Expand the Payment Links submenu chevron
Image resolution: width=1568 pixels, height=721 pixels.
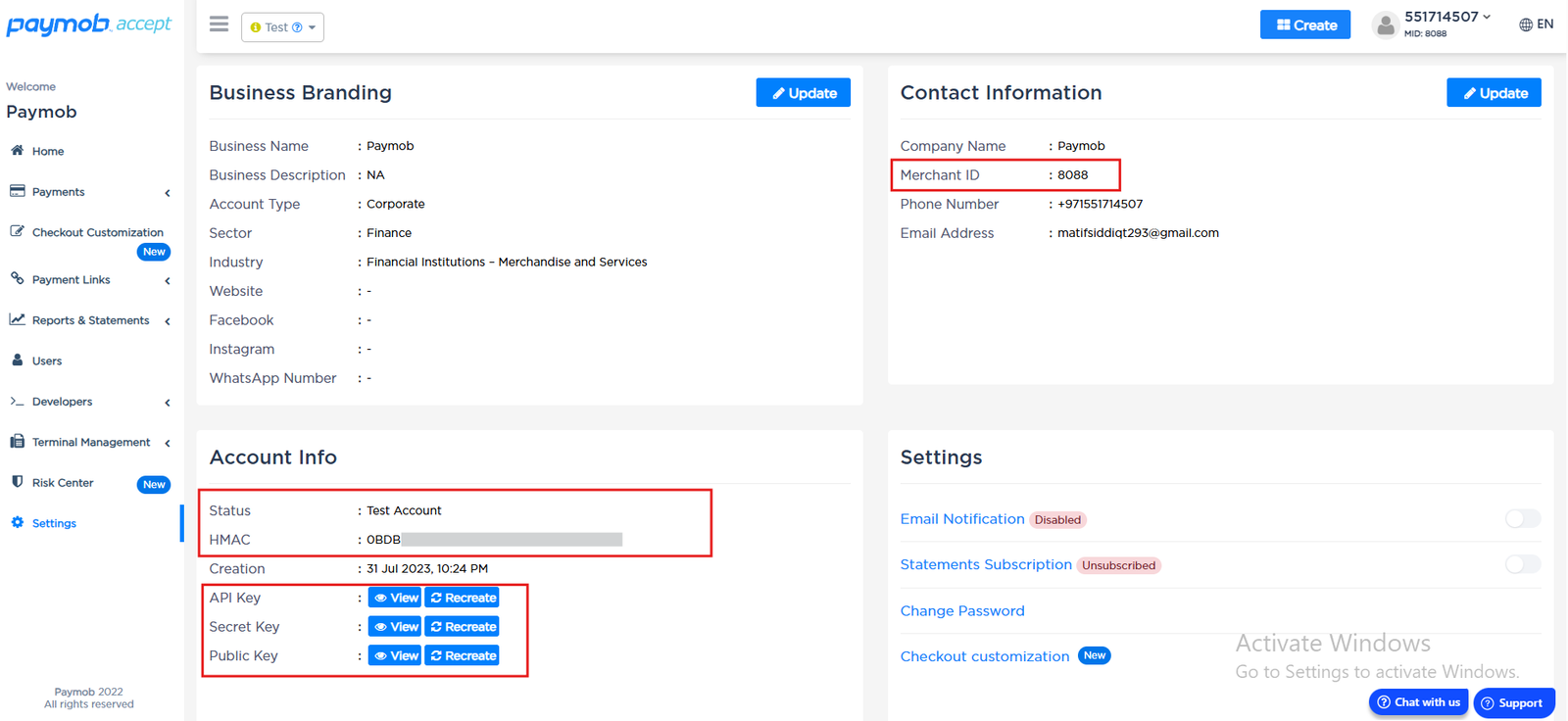(x=168, y=281)
